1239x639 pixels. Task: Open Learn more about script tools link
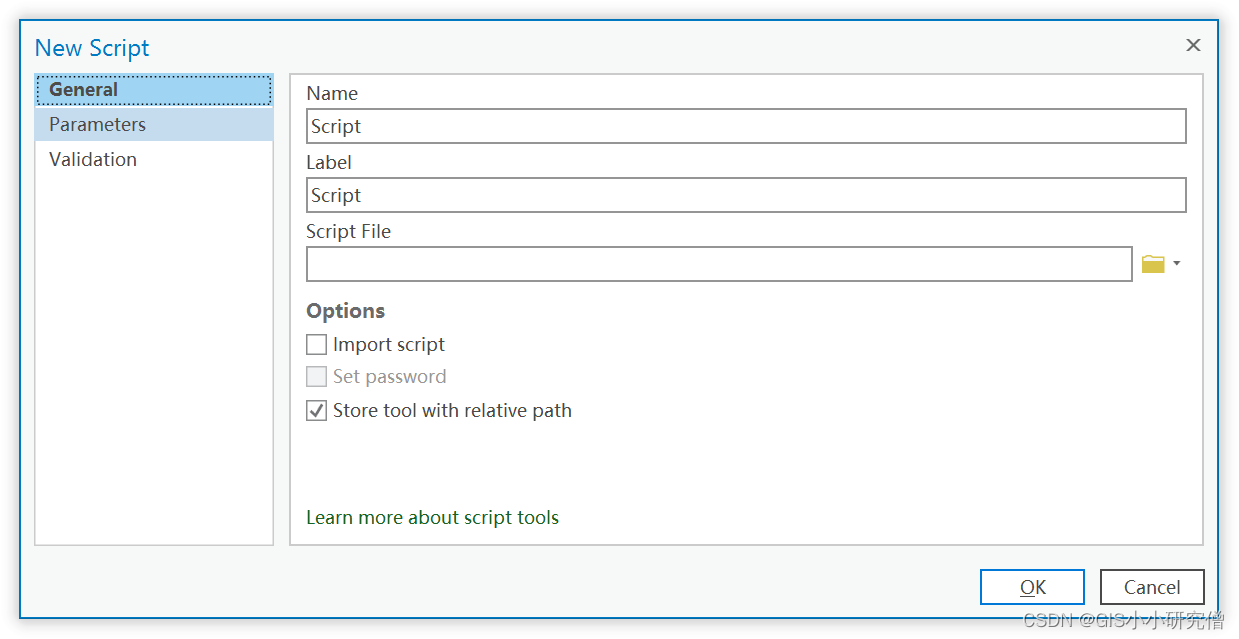(x=432, y=517)
